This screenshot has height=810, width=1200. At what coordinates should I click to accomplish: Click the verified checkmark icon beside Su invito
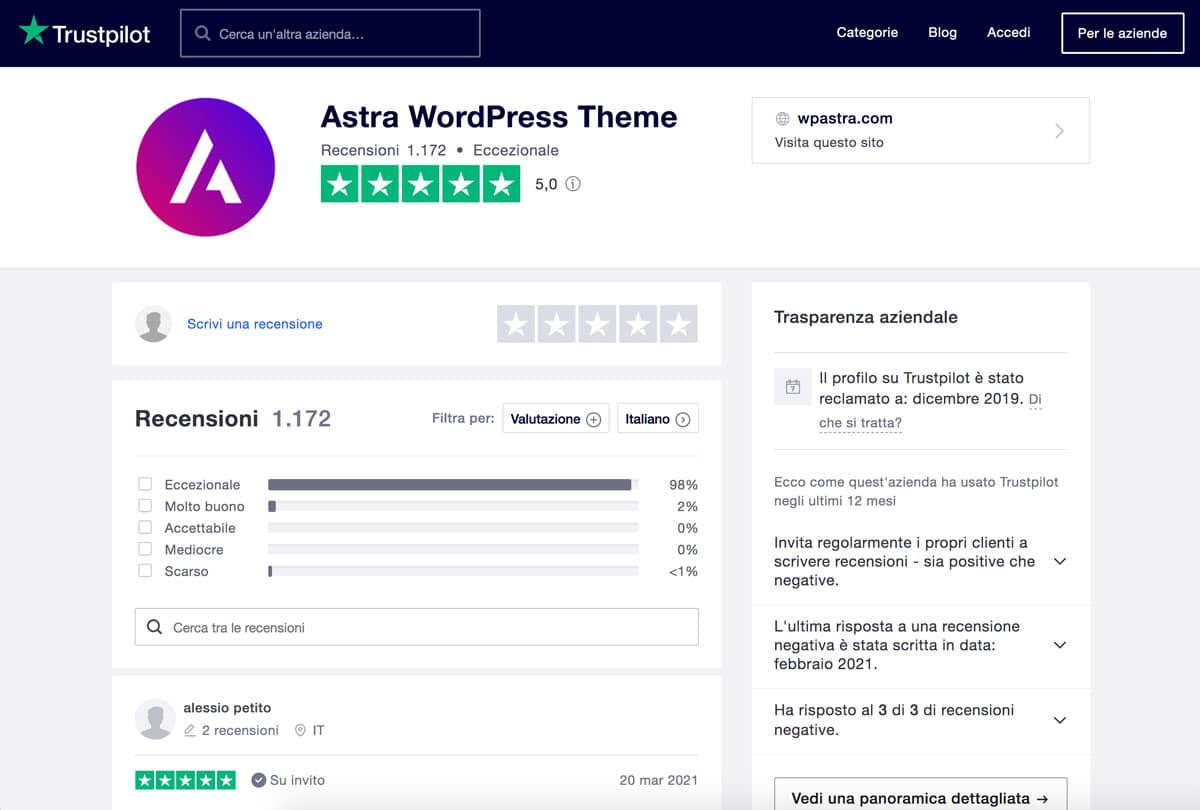pos(259,780)
